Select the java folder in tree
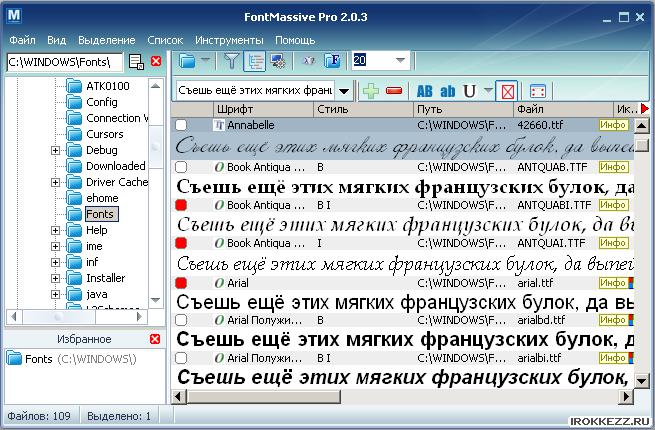The image size is (655, 430). 96,294
